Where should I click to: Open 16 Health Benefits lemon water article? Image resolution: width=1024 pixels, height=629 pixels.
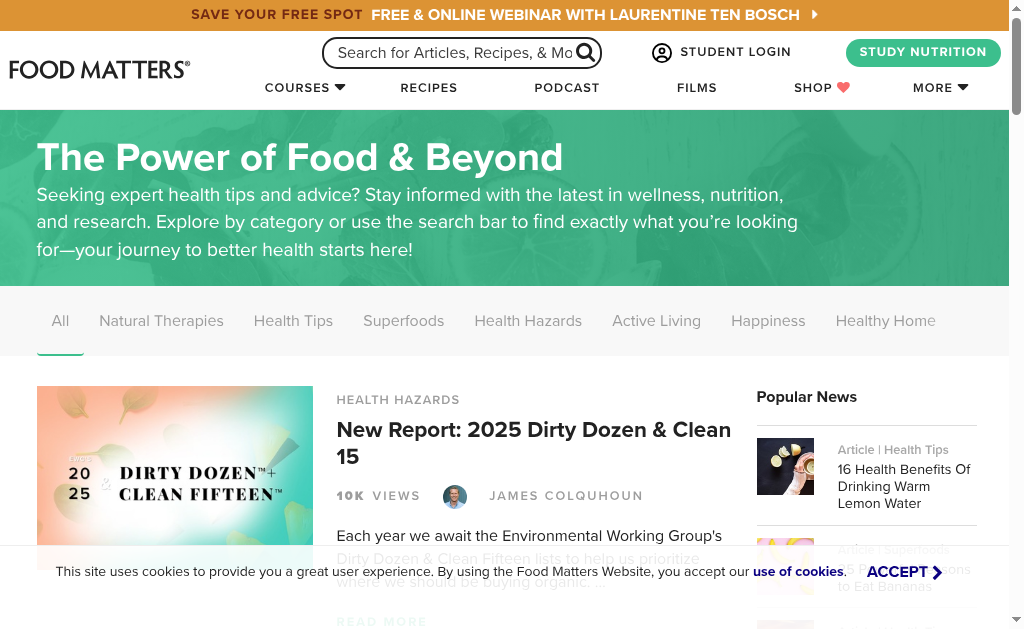(x=904, y=487)
